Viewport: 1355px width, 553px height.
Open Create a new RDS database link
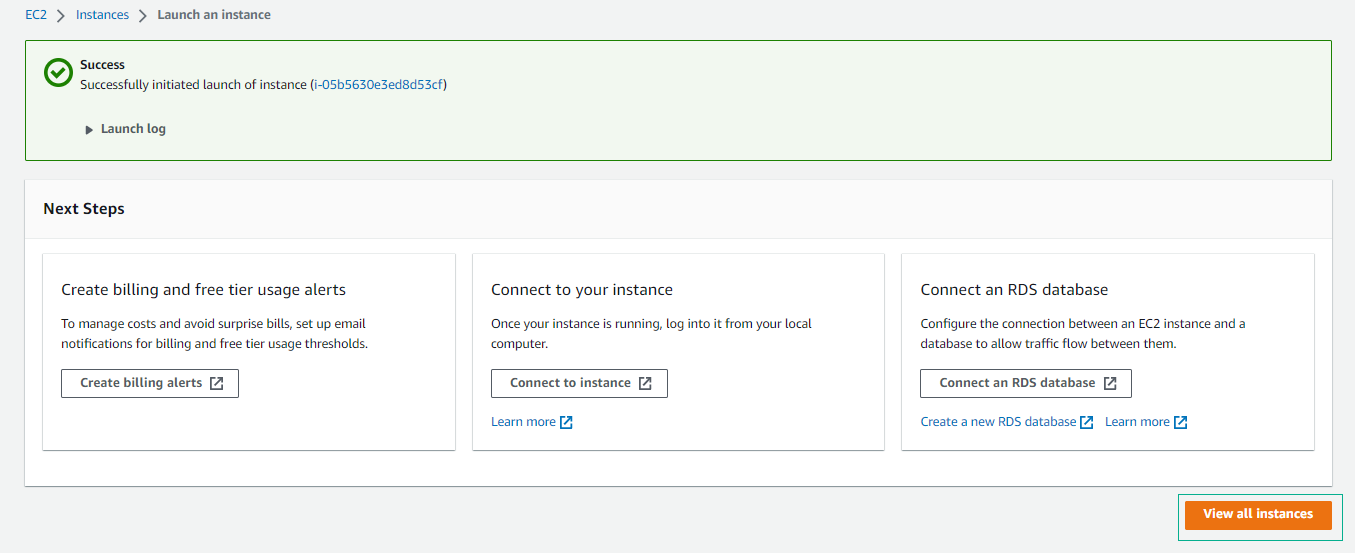[999, 422]
